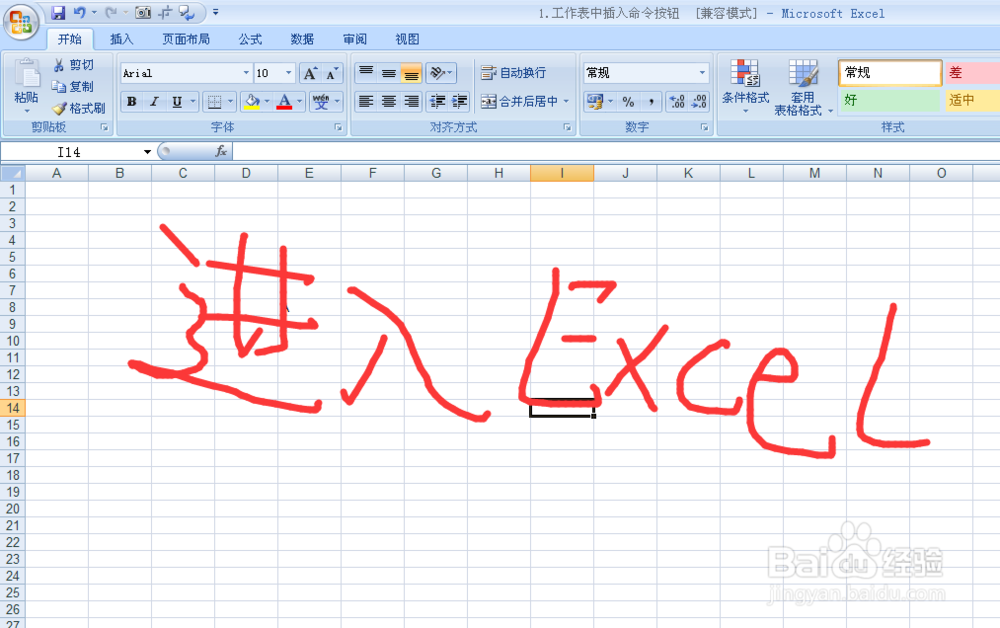Screen dimensions: 1000x628
Task: Apply the 适中 Neutral cell style
Action: click(973, 100)
